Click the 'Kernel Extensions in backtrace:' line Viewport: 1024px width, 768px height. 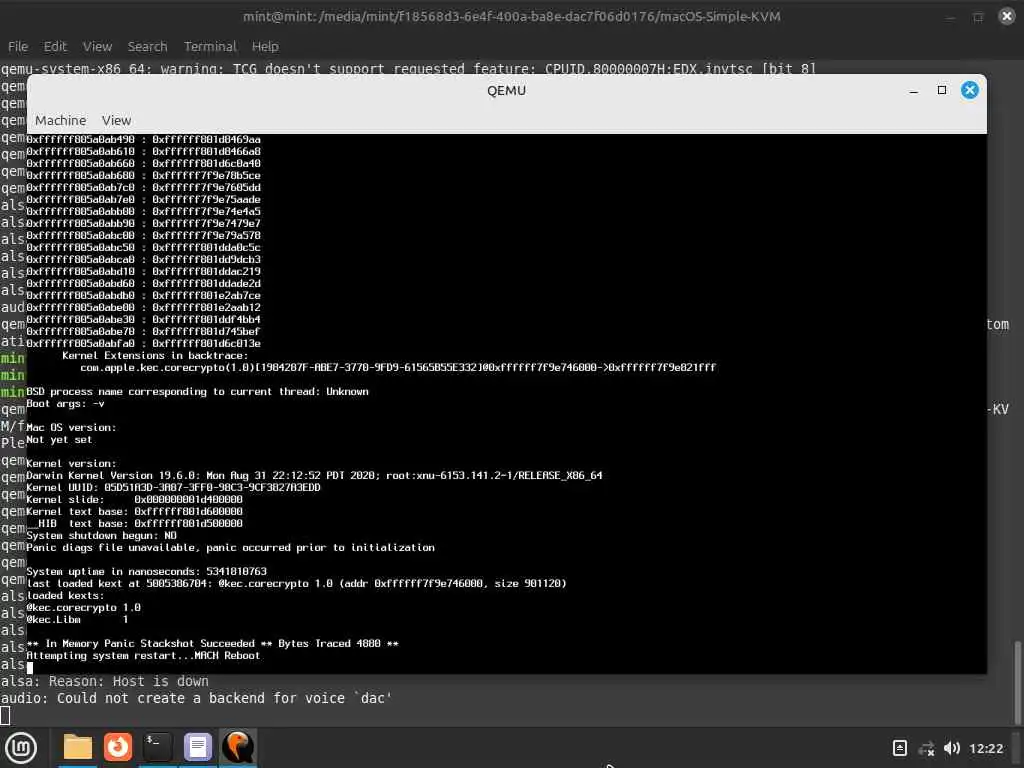[155, 356]
